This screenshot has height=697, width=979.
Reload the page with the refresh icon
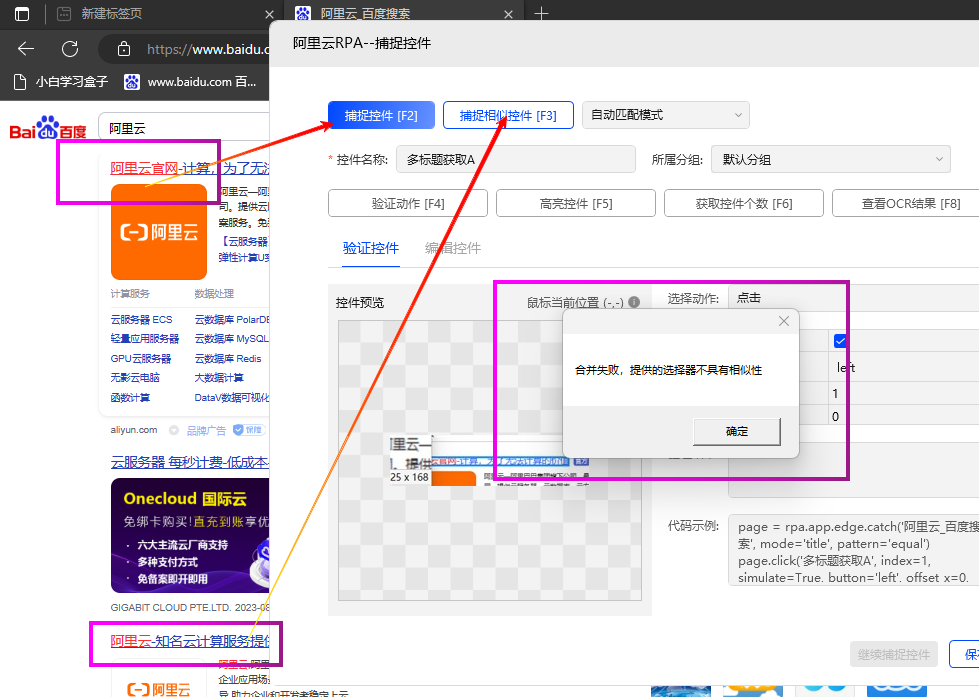70,49
